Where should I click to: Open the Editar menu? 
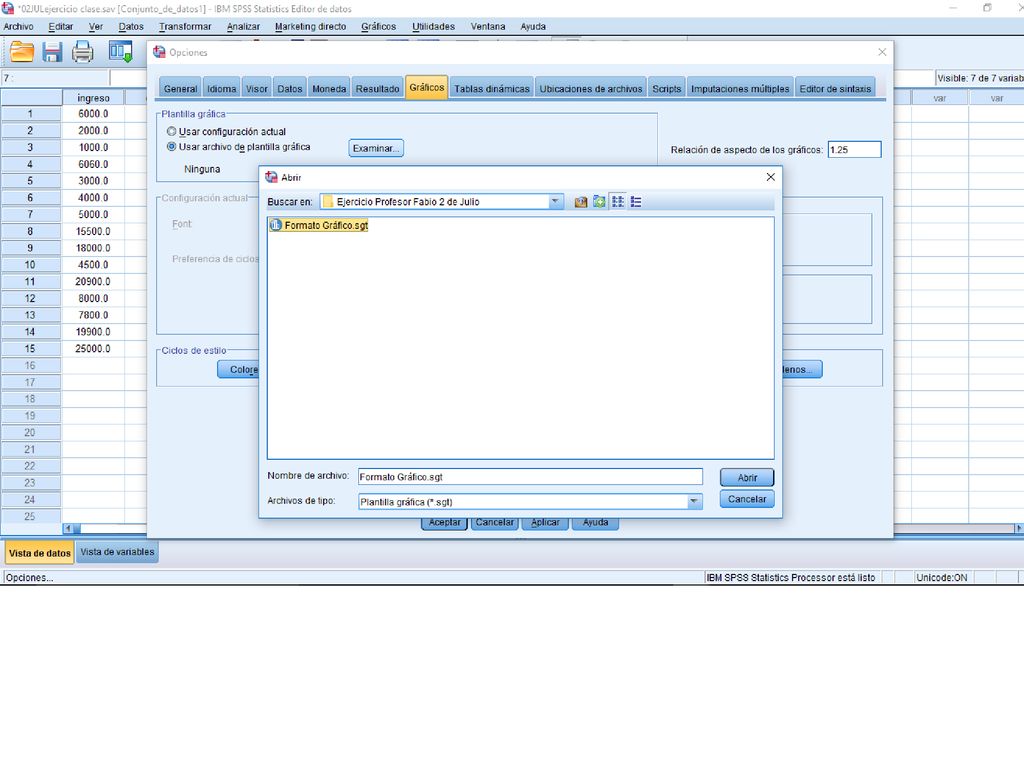[x=61, y=27]
